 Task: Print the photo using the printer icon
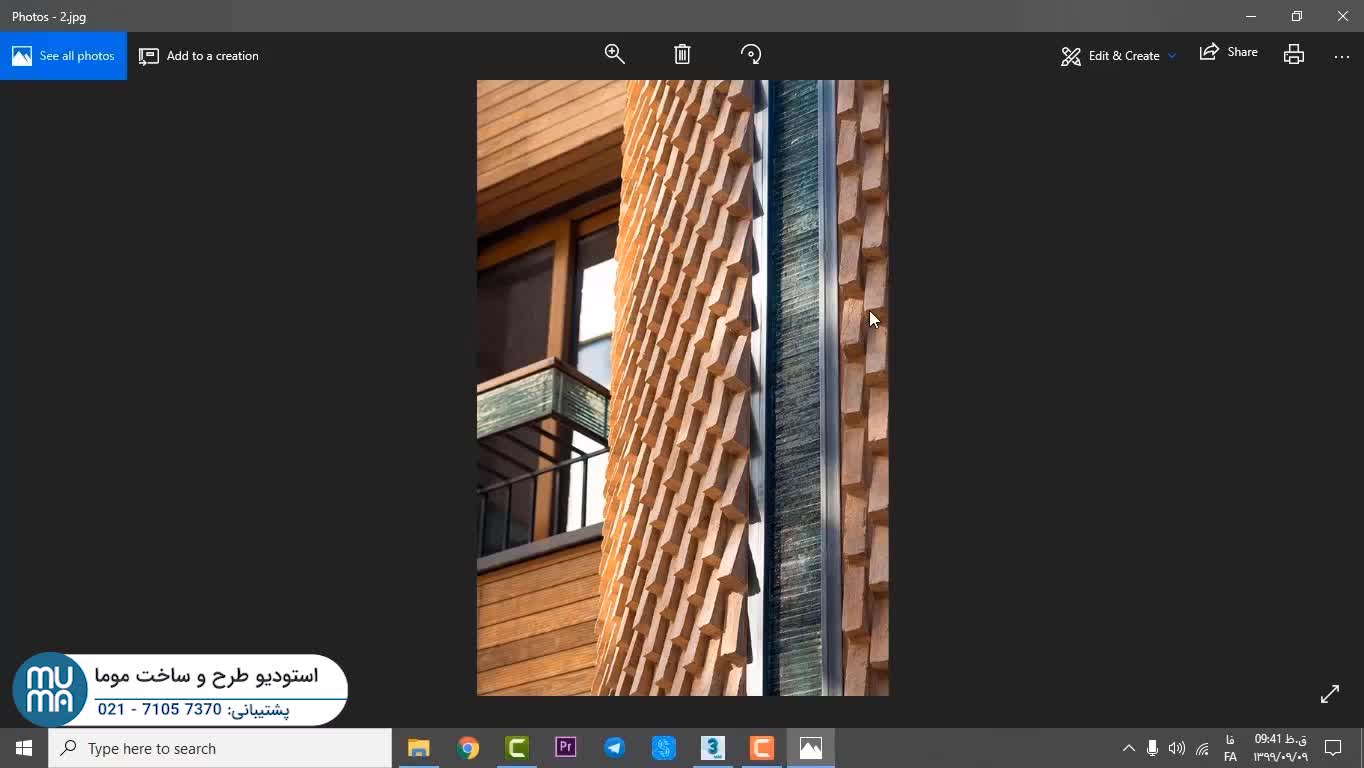tap(1294, 55)
